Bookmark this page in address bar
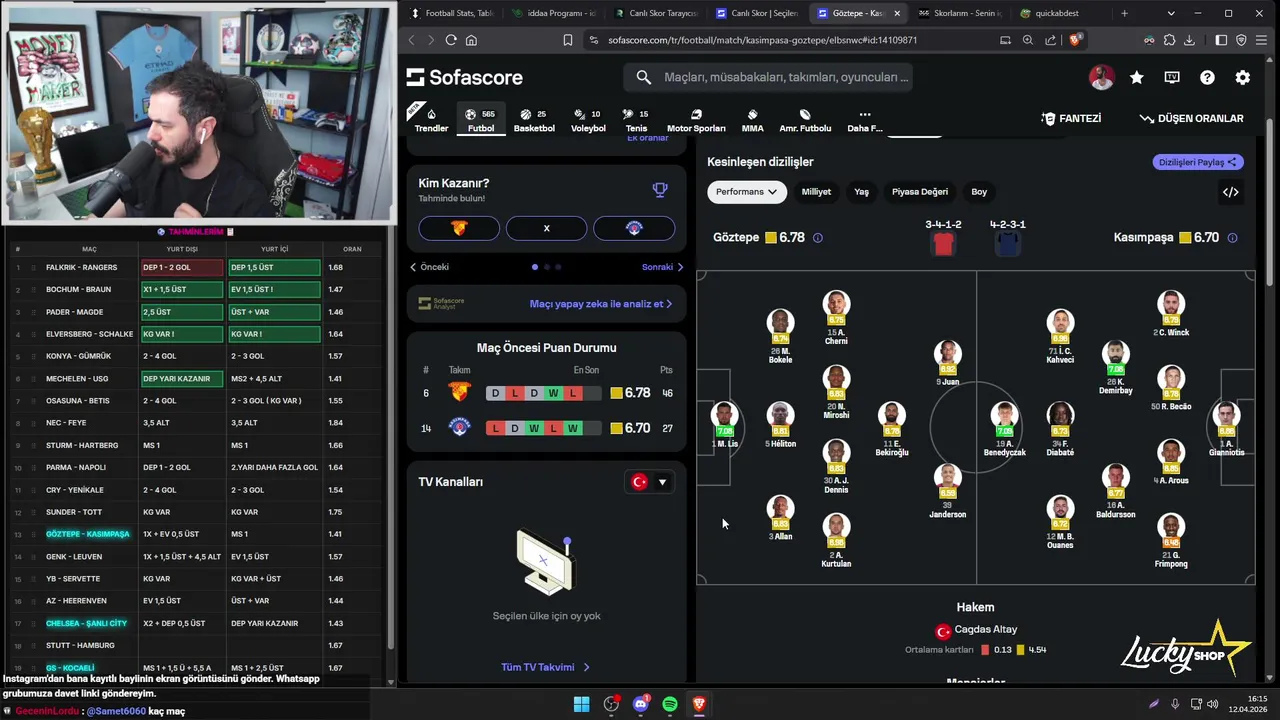1280x720 pixels. [568, 40]
